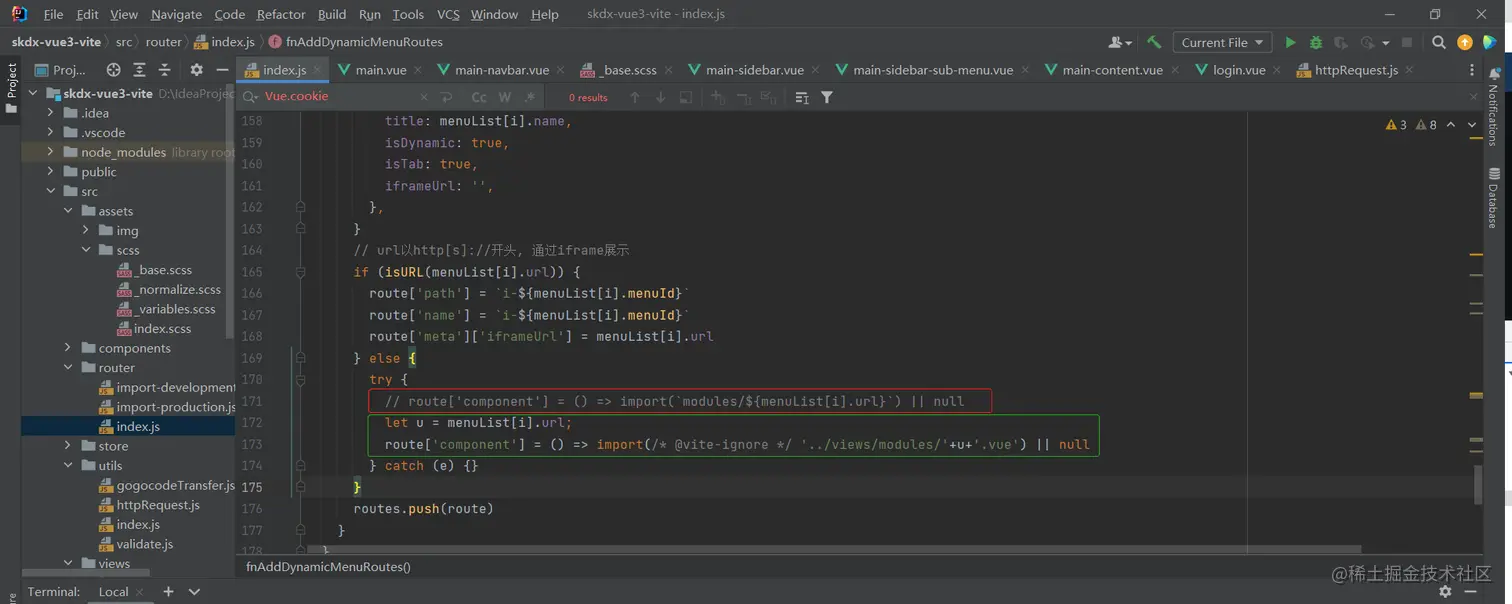Viewport: 1512px width, 604px height.
Task: Open search history dropdown magnifier
Action: click(x=251, y=97)
